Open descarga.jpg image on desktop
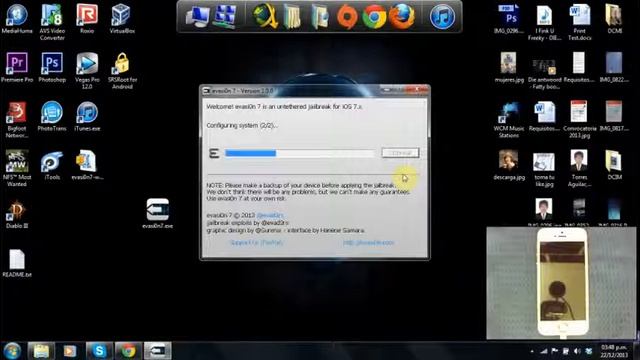This screenshot has height=360, width=640. click(x=509, y=165)
